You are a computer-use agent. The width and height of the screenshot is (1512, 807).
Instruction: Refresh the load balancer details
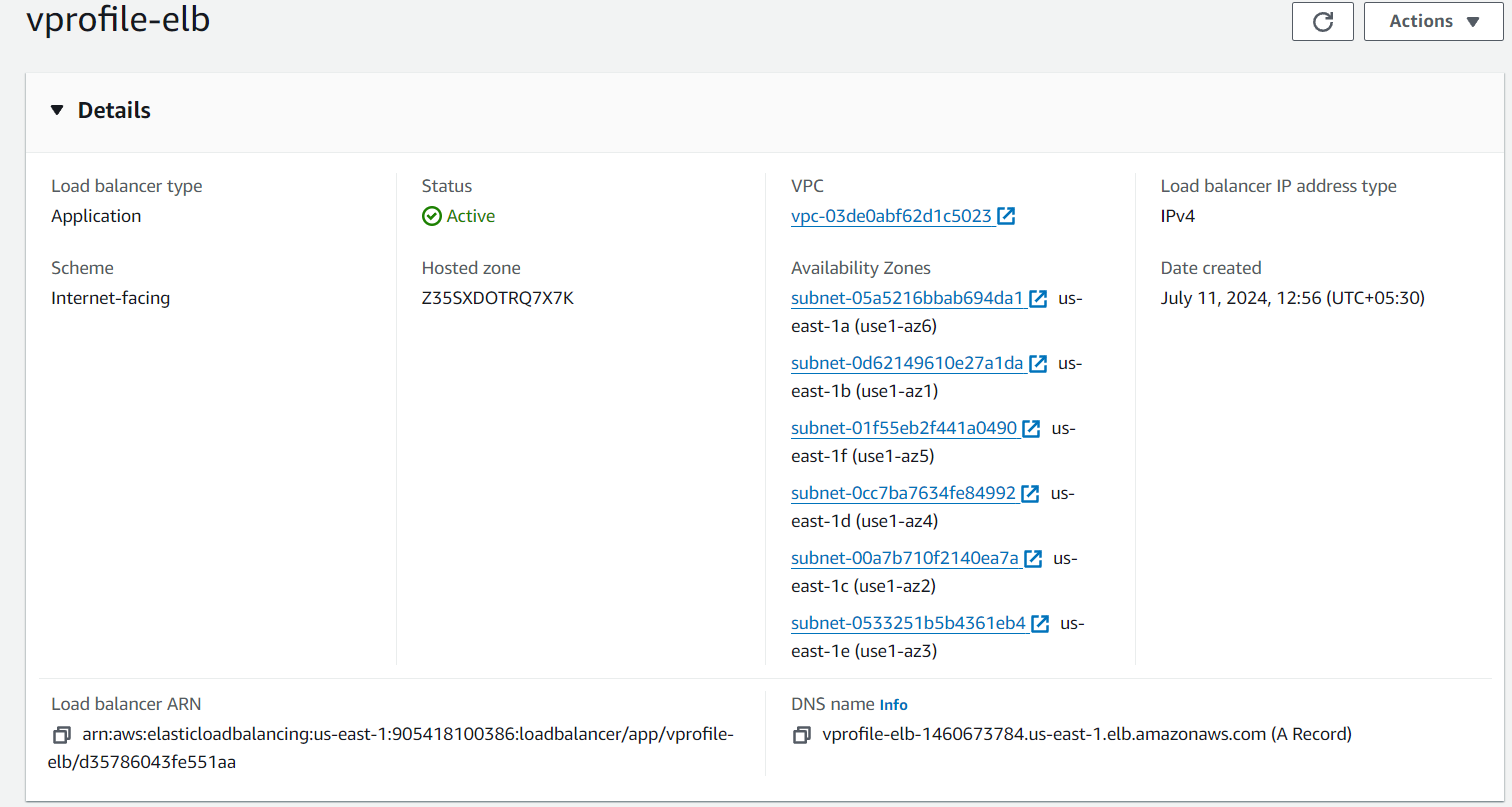point(1322,21)
